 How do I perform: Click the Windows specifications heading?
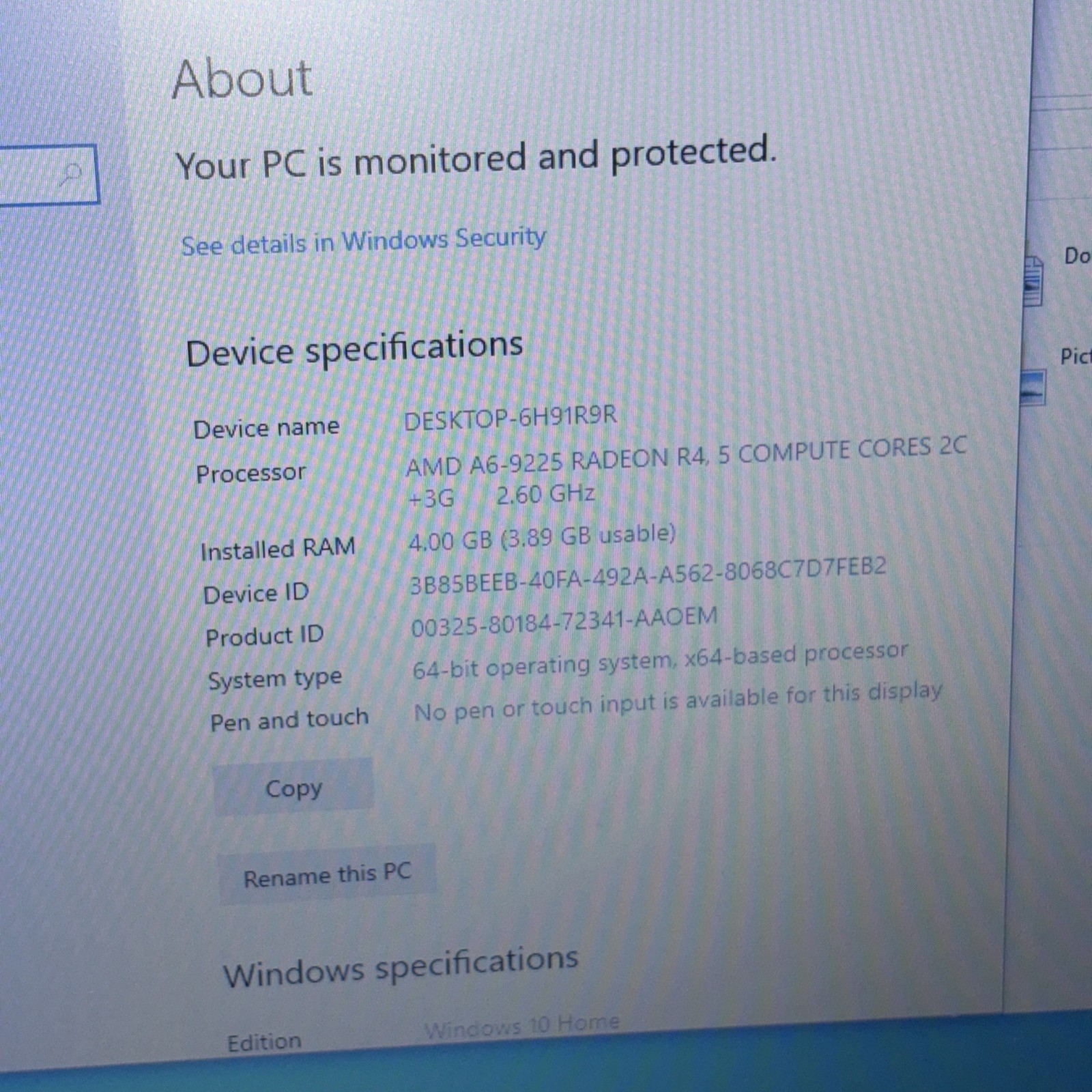pyautogui.click(x=401, y=965)
